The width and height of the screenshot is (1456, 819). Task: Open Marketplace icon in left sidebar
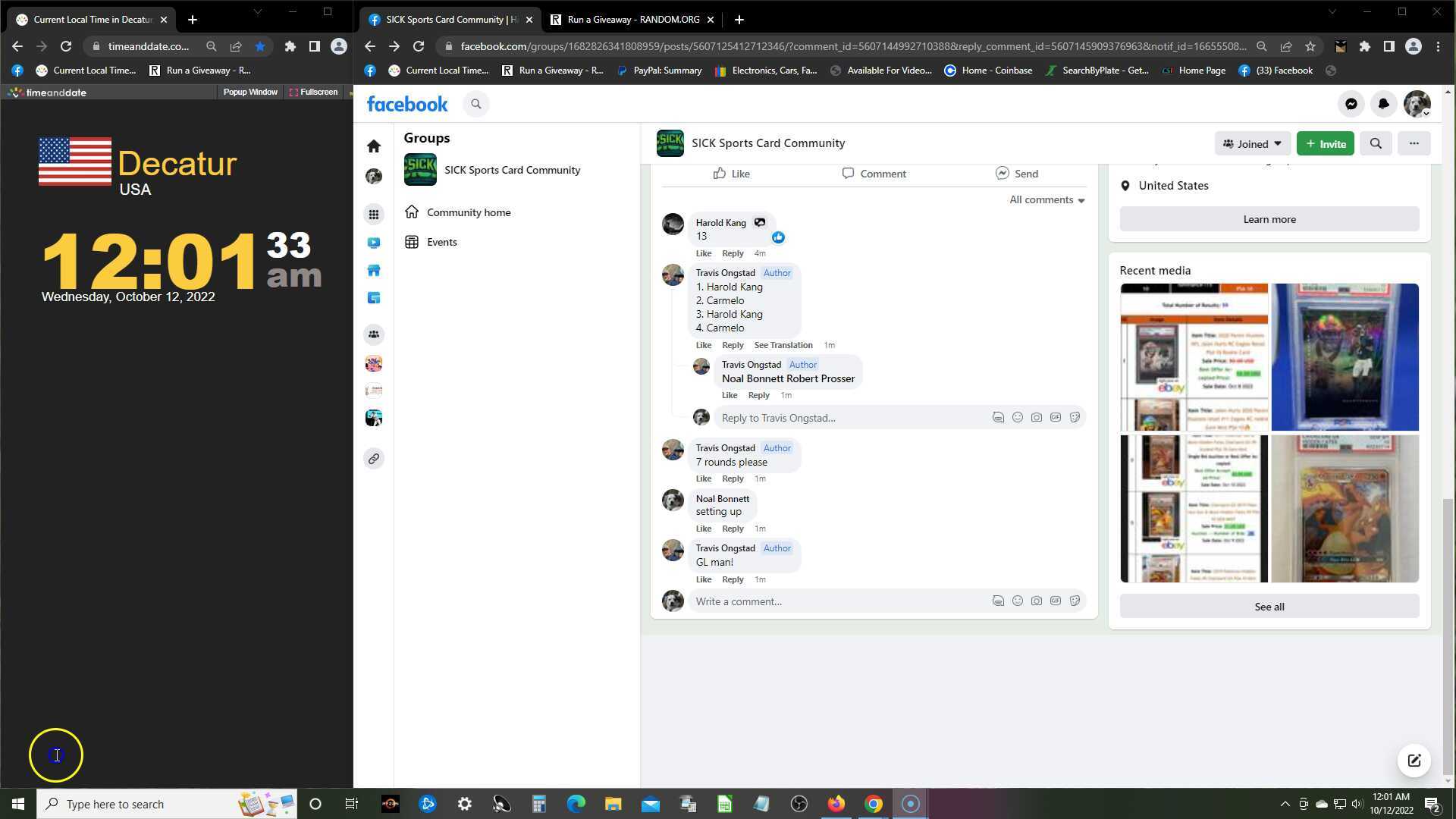pyautogui.click(x=373, y=271)
